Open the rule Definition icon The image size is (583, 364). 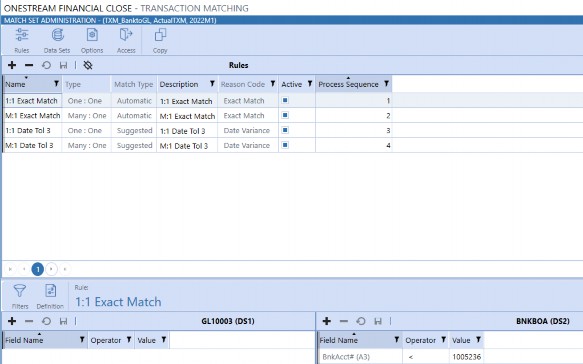[50, 296]
